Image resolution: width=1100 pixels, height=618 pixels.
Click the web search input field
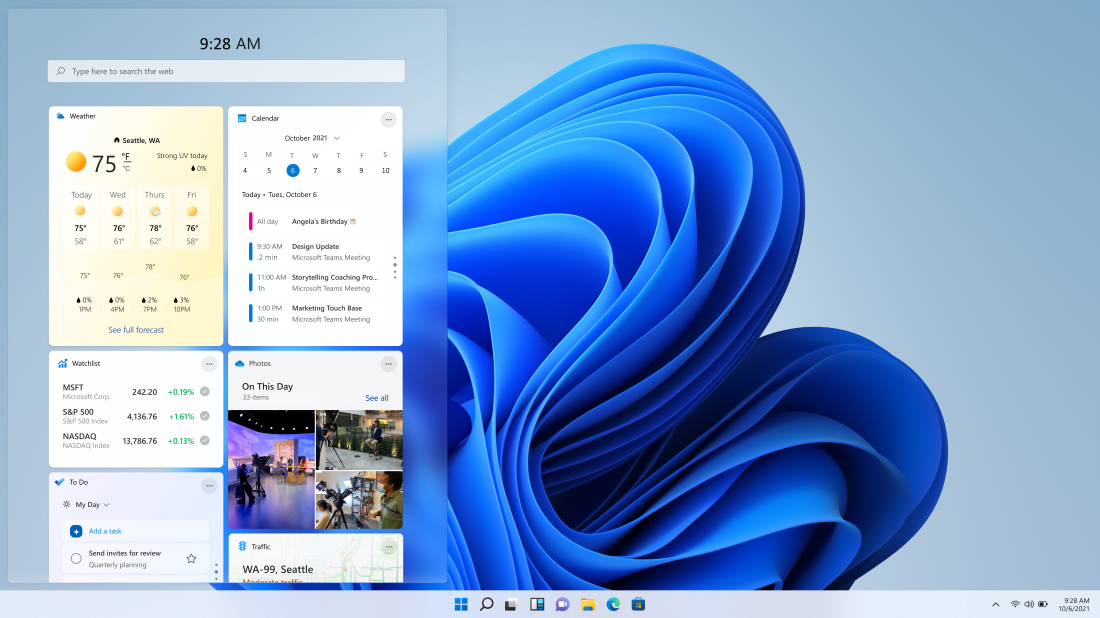coord(225,71)
